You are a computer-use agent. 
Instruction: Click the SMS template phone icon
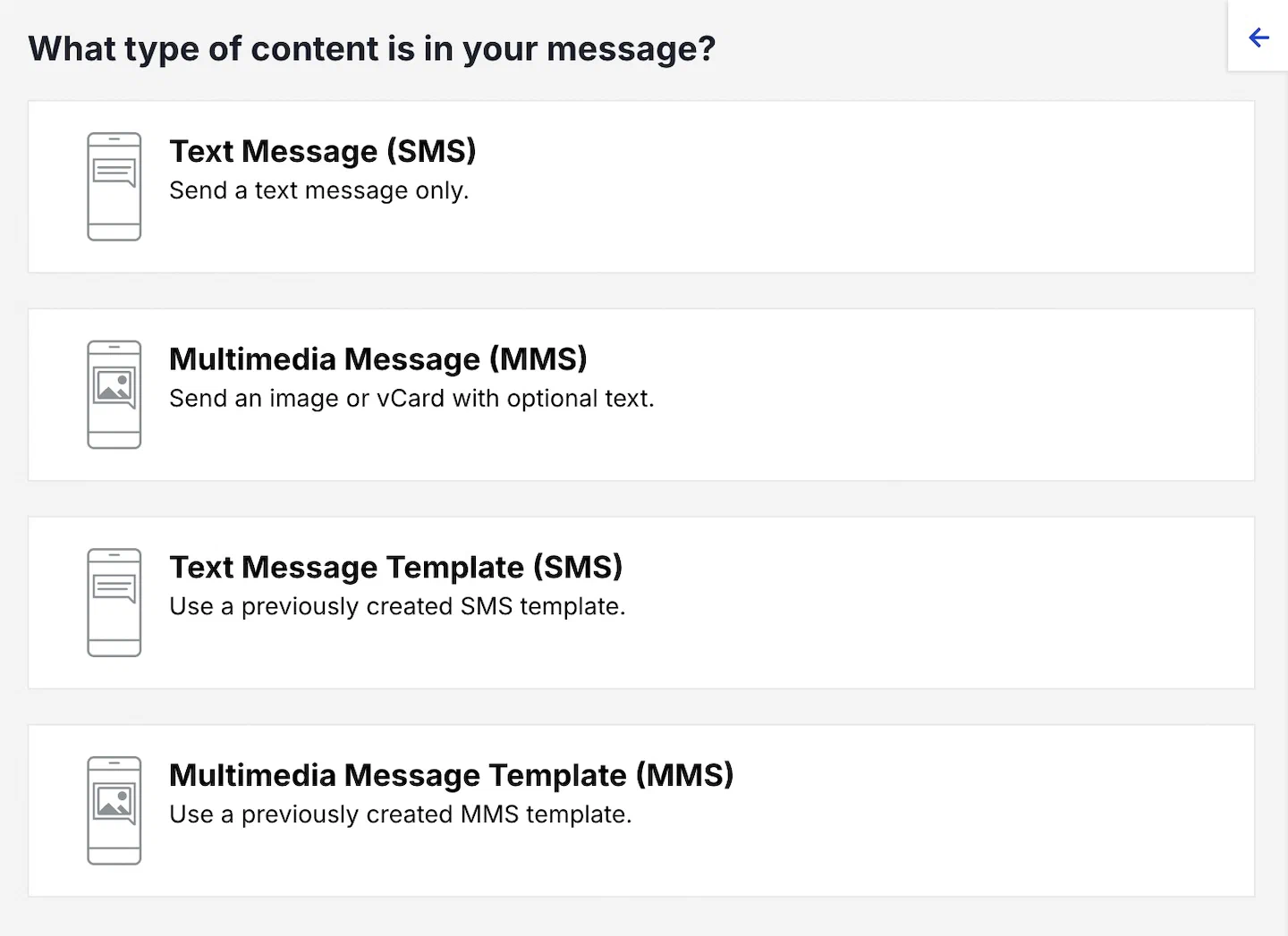click(114, 602)
